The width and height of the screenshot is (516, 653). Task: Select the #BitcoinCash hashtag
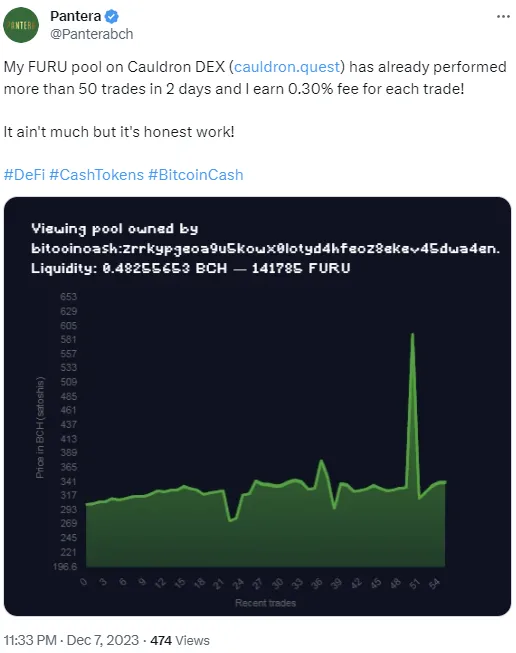point(195,174)
